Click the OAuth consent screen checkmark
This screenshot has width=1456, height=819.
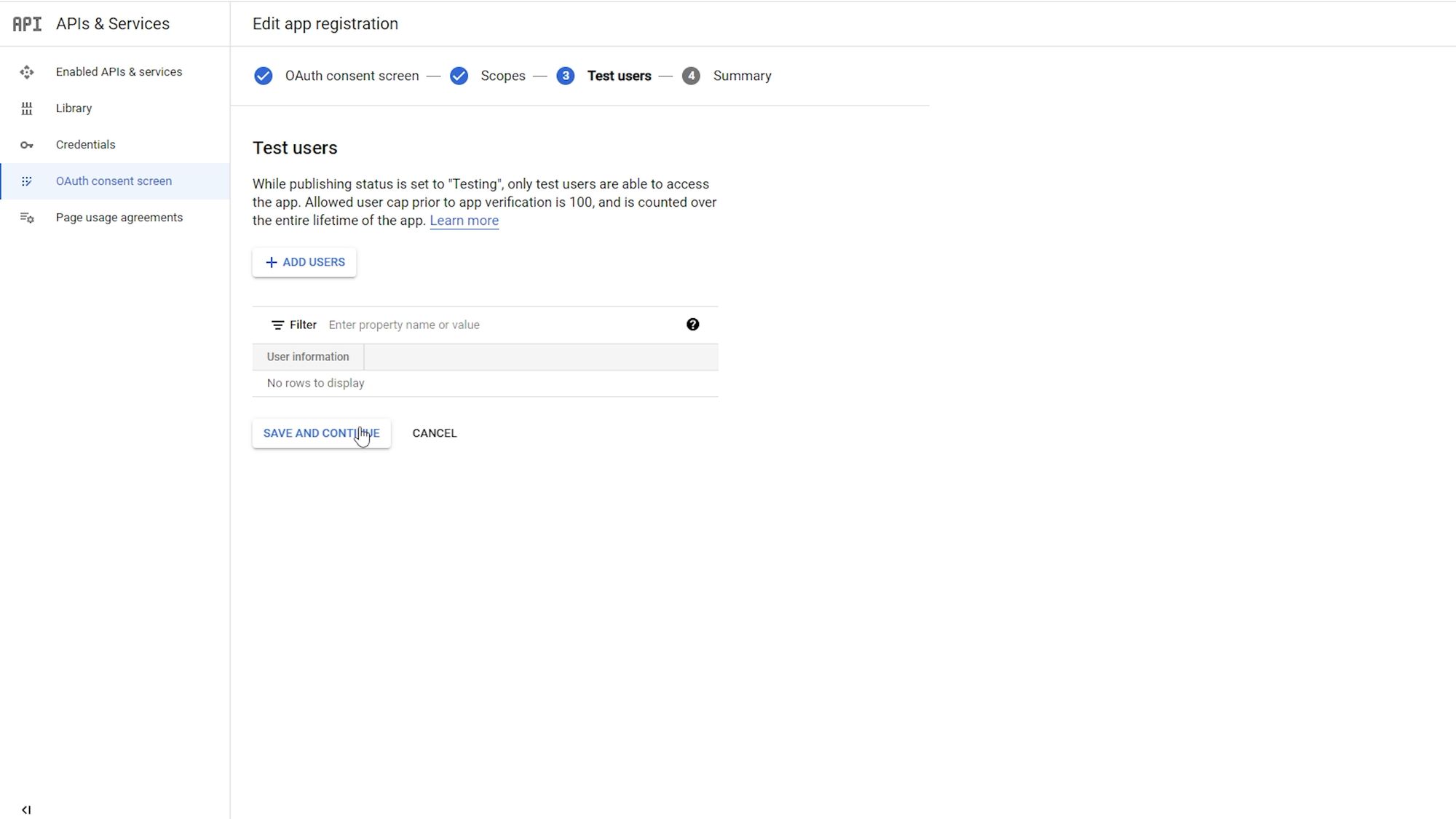pyautogui.click(x=263, y=75)
